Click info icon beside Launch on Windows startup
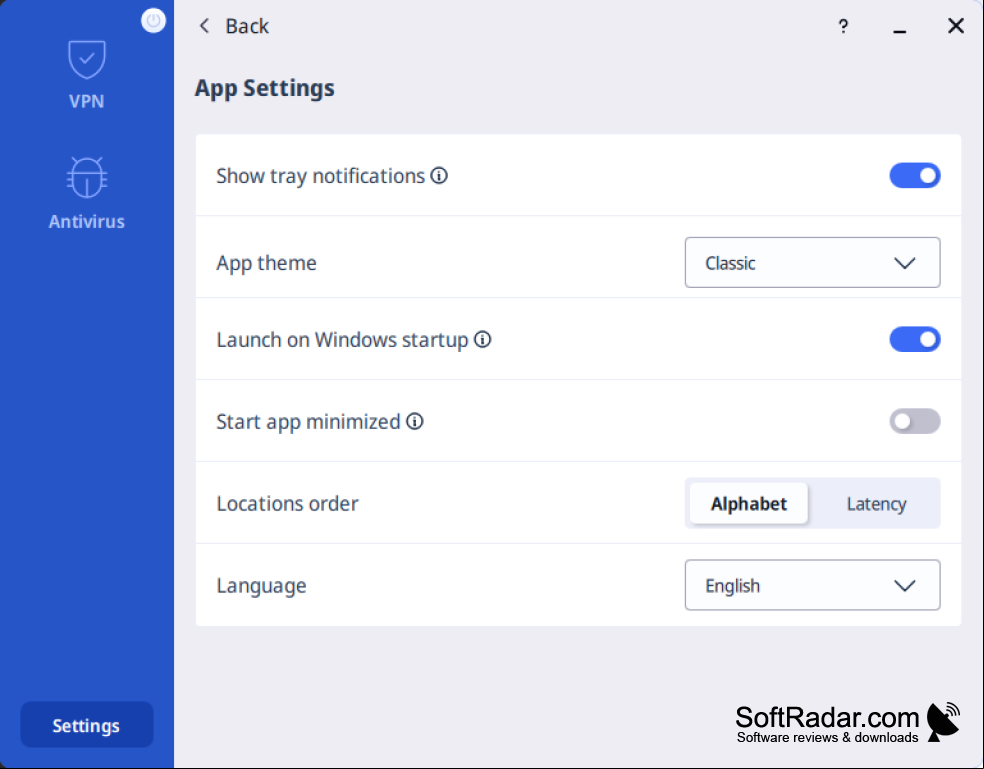 483,340
